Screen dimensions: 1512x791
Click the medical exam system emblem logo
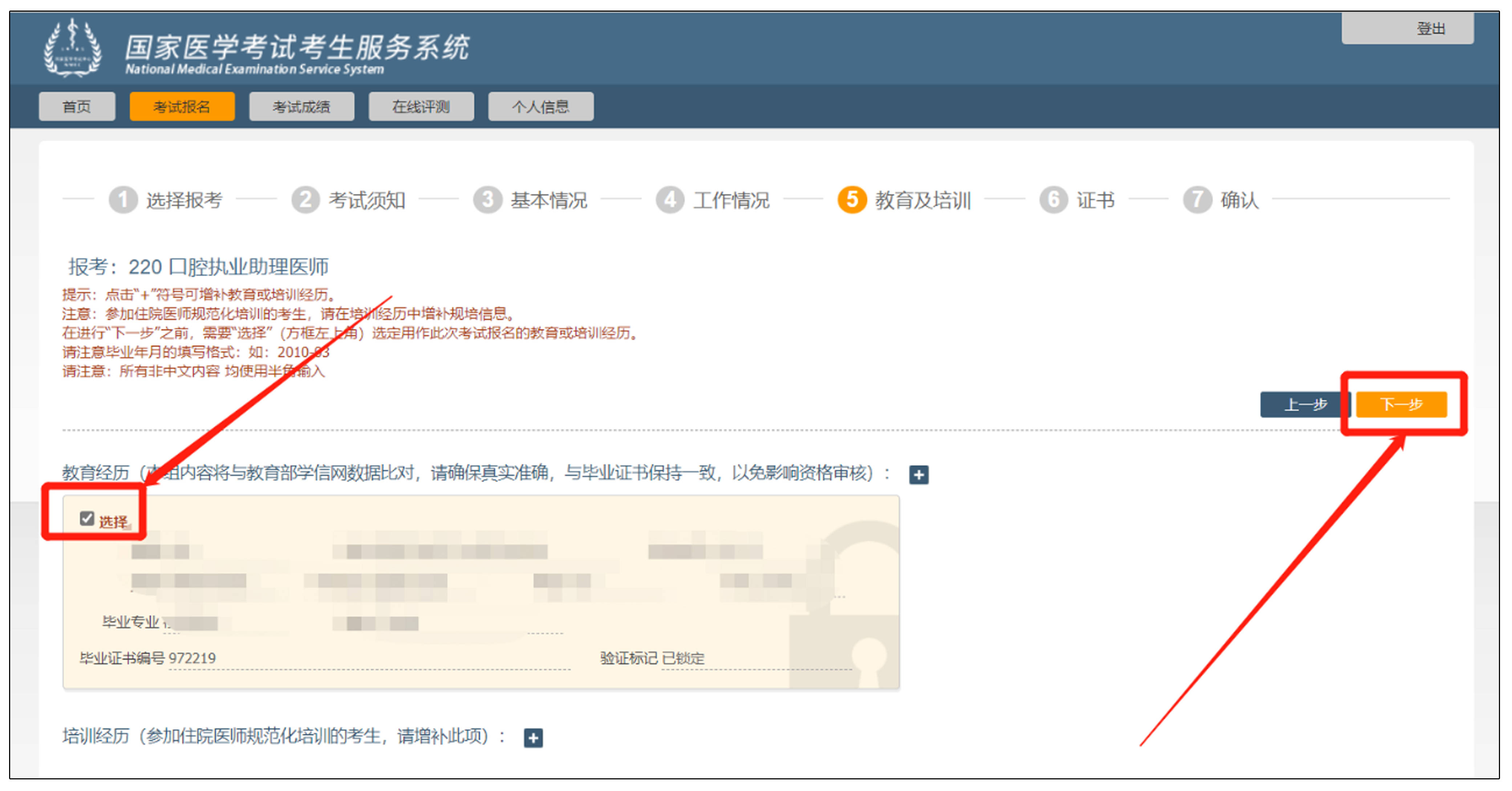tap(73, 48)
